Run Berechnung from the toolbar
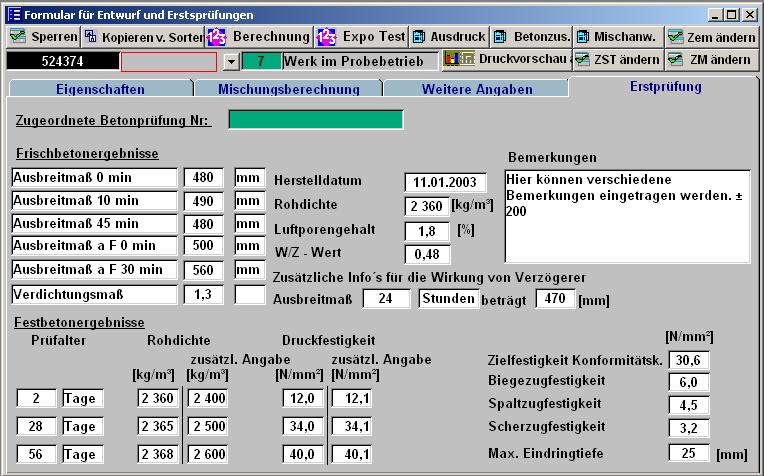The width and height of the screenshot is (764, 476). click(258, 37)
